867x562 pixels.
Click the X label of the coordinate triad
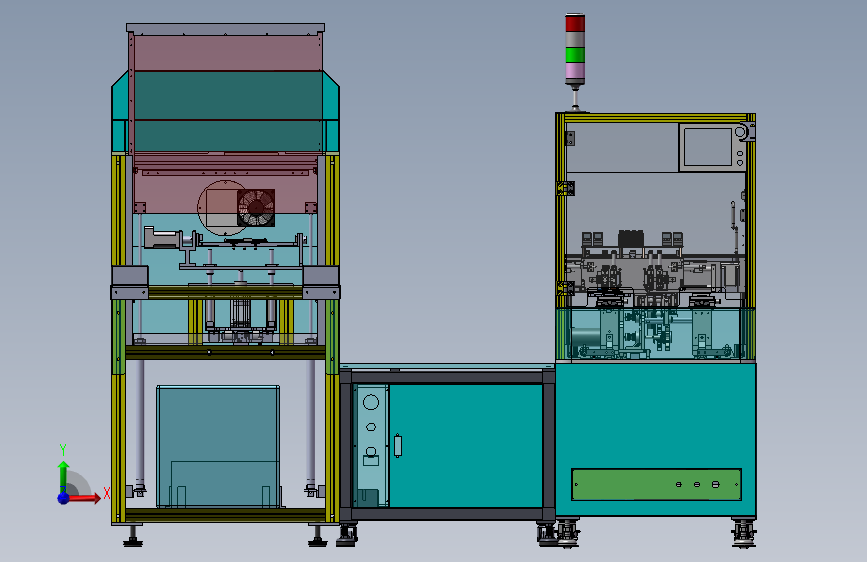point(107,493)
